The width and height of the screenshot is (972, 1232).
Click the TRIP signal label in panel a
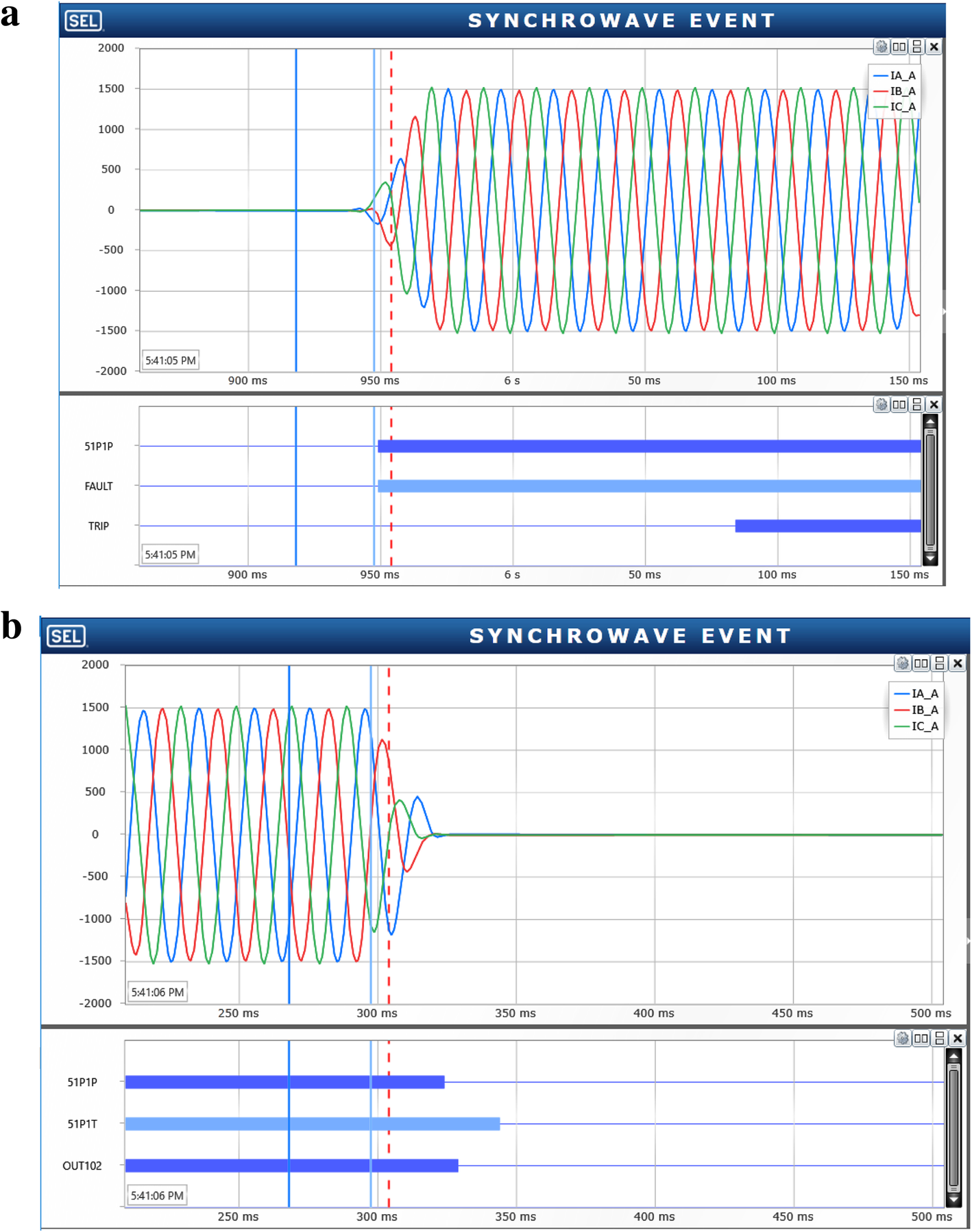tap(99, 526)
